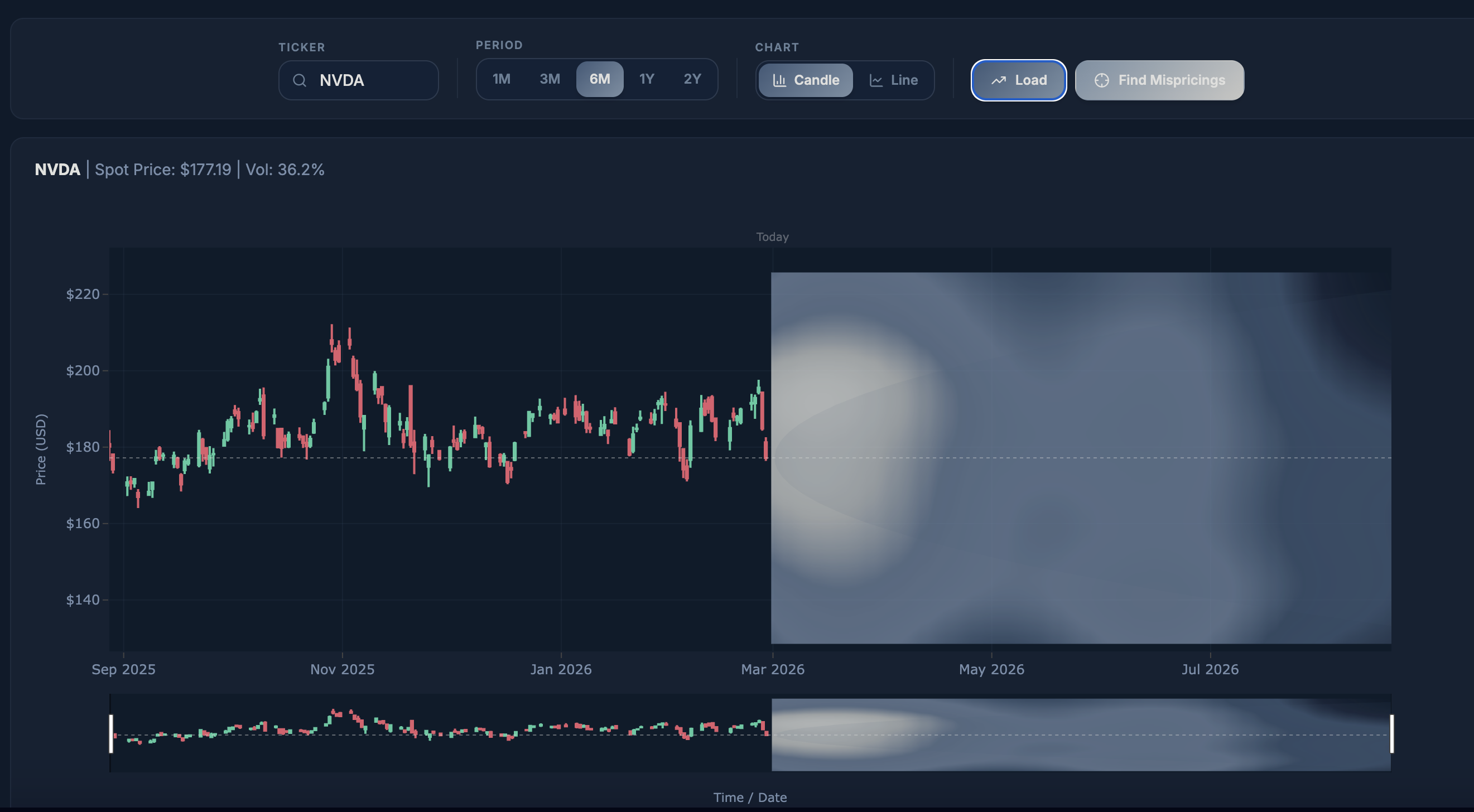The width and height of the screenshot is (1474, 812).
Task: Select the 3M period option
Action: tap(550, 79)
